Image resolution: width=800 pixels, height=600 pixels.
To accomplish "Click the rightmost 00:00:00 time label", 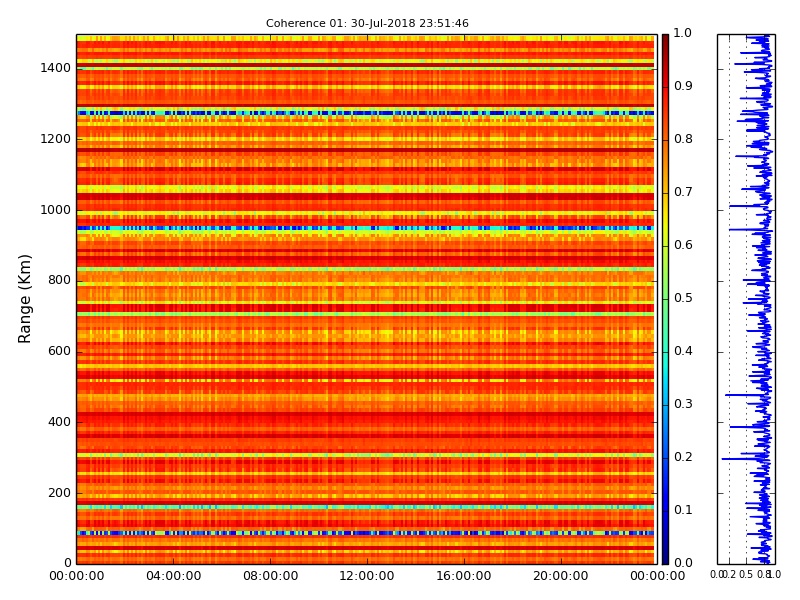I will tap(658, 576).
